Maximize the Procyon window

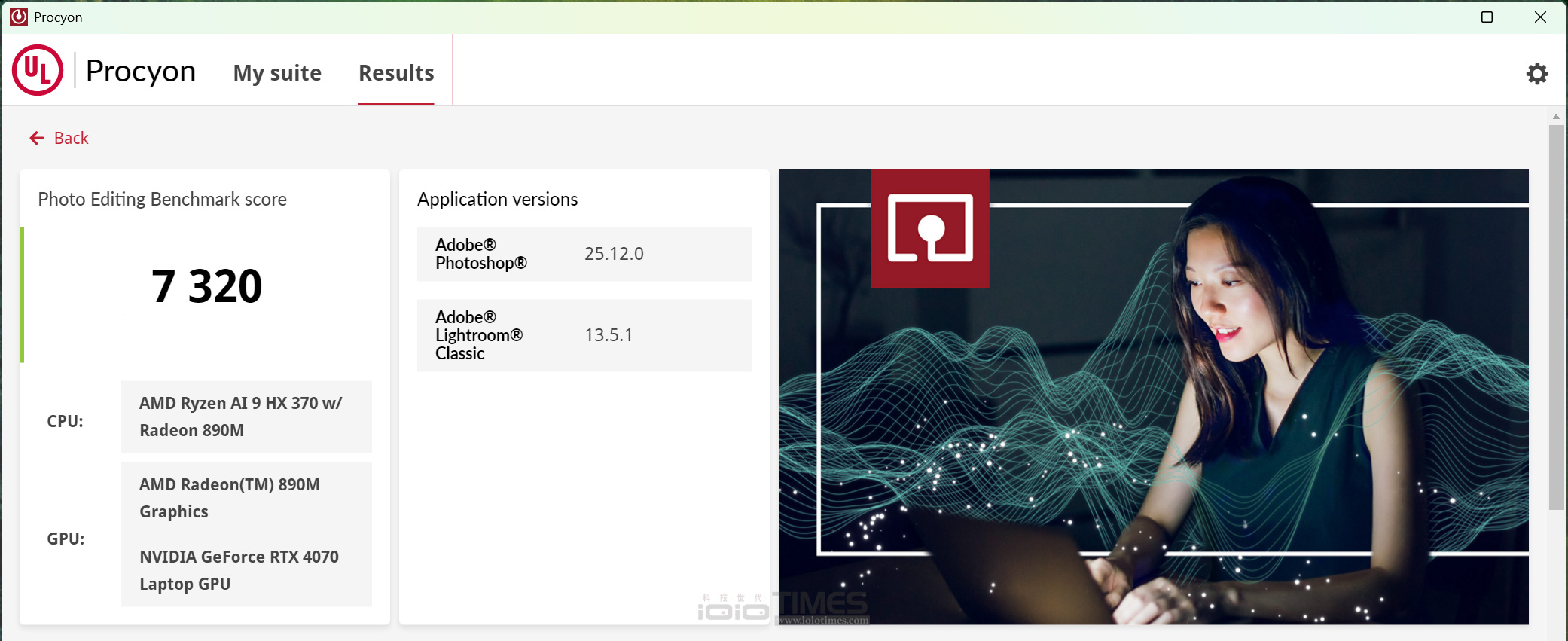[1487, 17]
